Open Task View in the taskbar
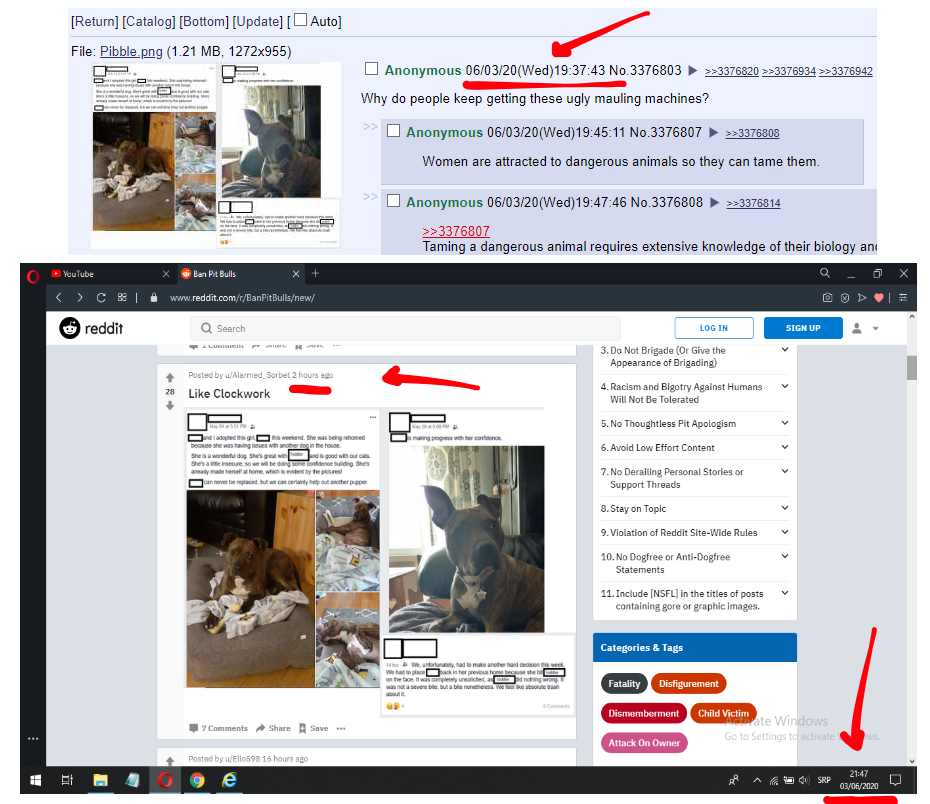 tap(68, 780)
